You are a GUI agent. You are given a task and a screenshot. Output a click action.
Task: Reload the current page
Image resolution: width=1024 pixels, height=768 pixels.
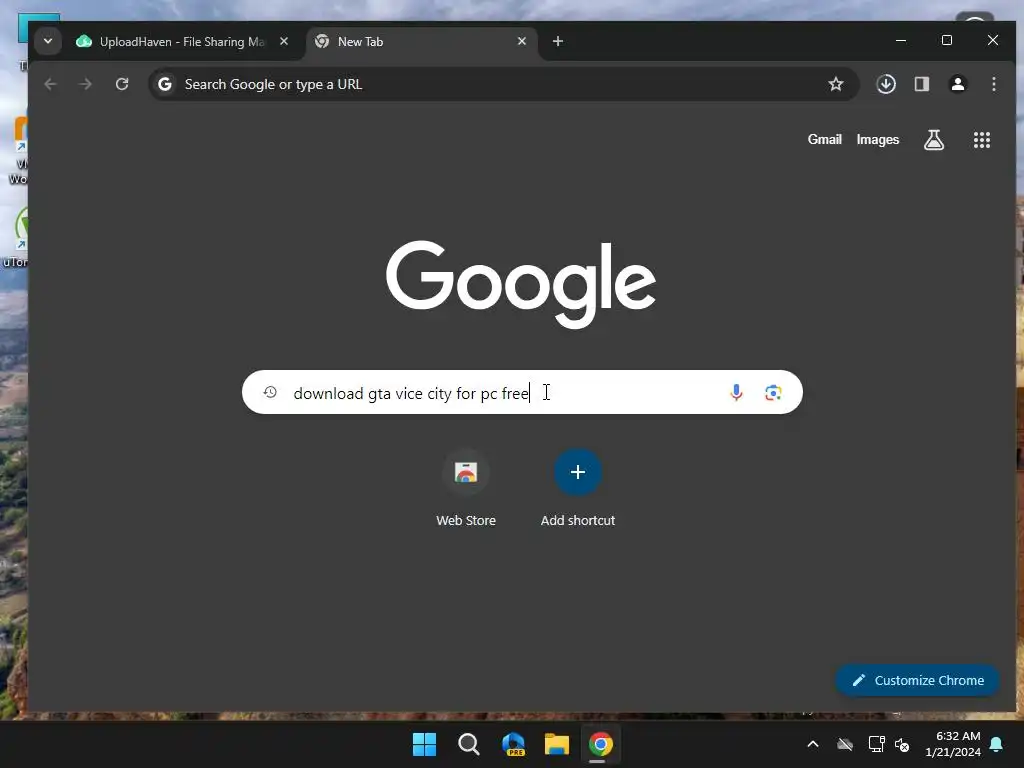pyautogui.click(x=122, y=84)
